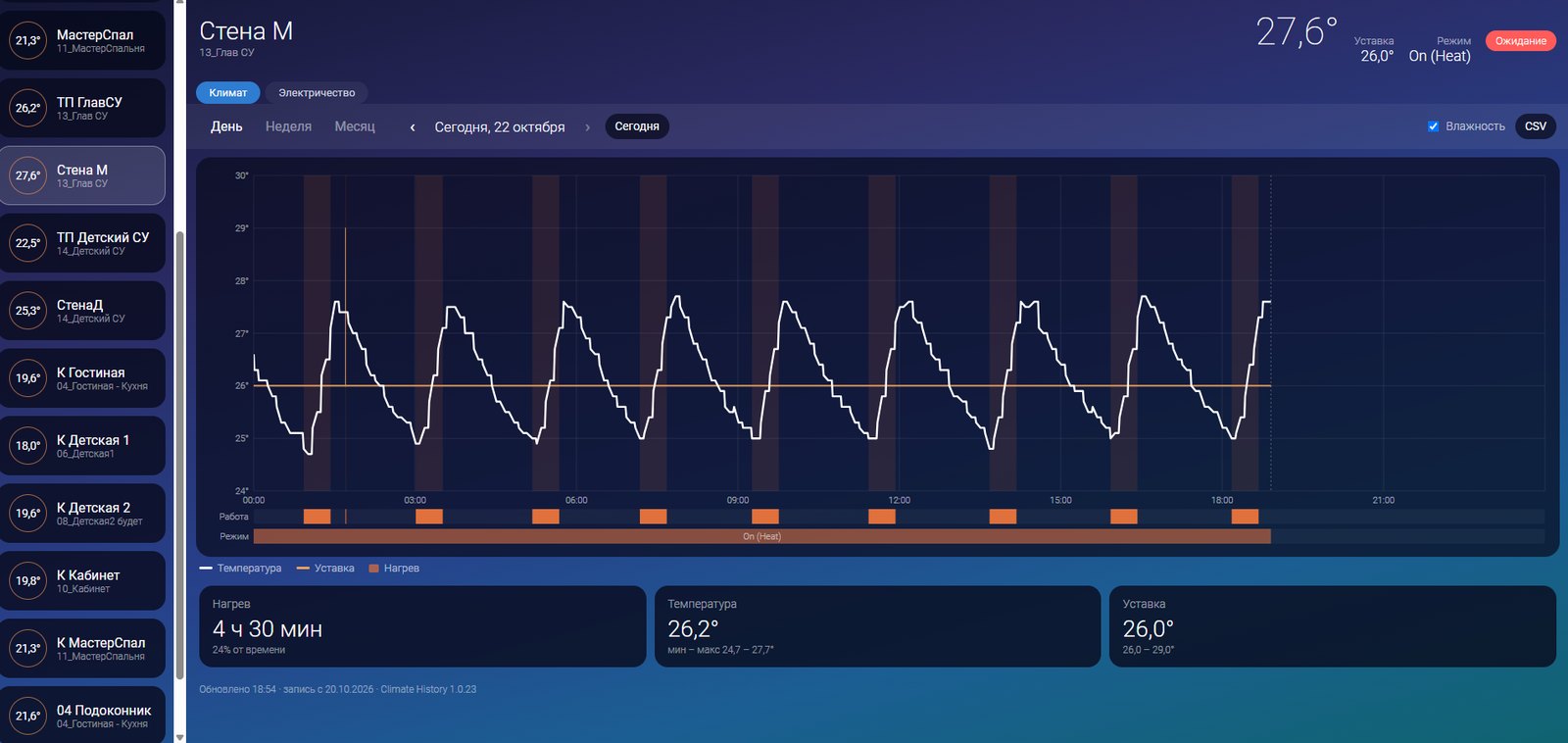The image size is (1568, 743).
Task: Select the Месяц period view
Action: pos(355,126)
